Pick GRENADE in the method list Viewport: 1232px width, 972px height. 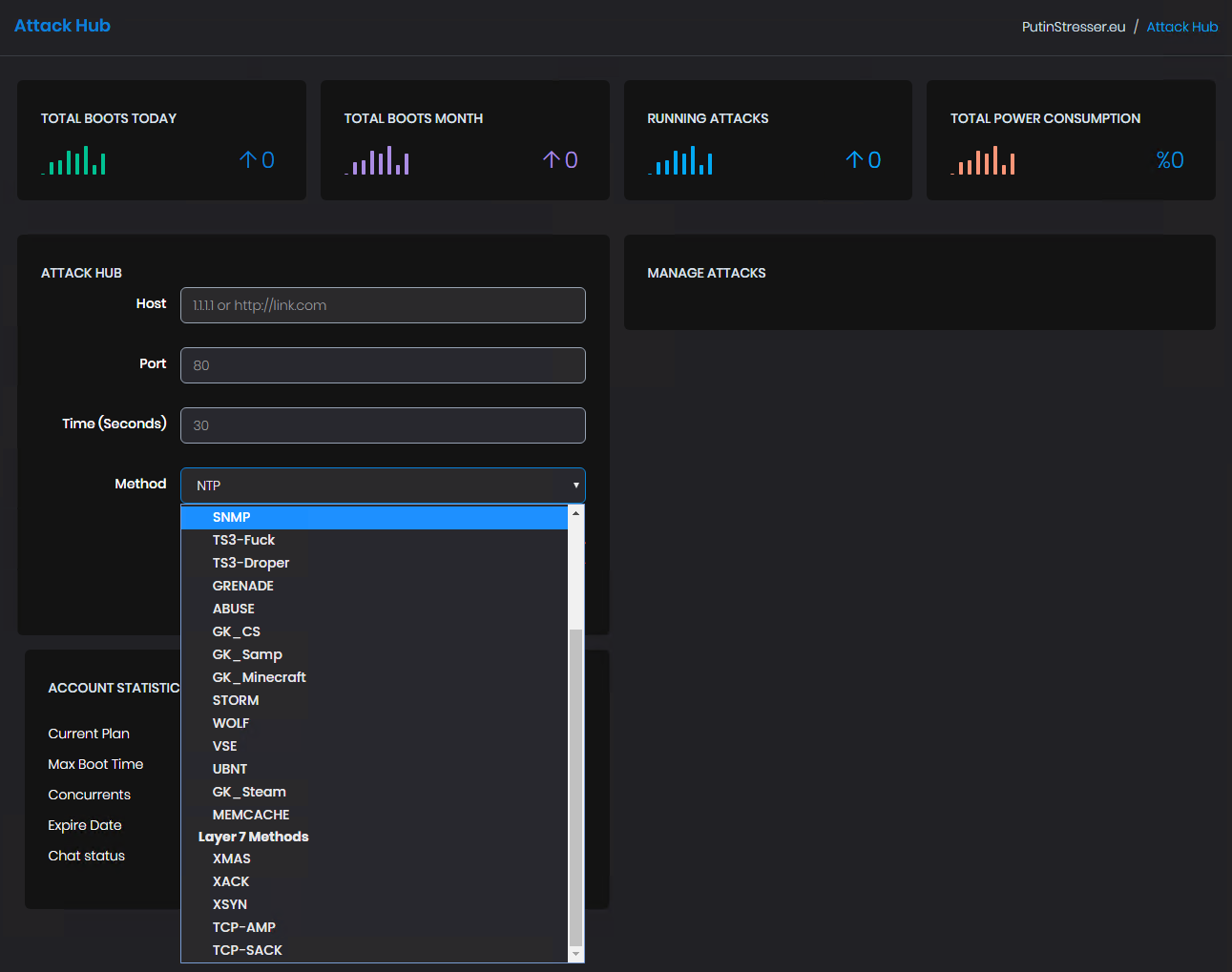374,586
